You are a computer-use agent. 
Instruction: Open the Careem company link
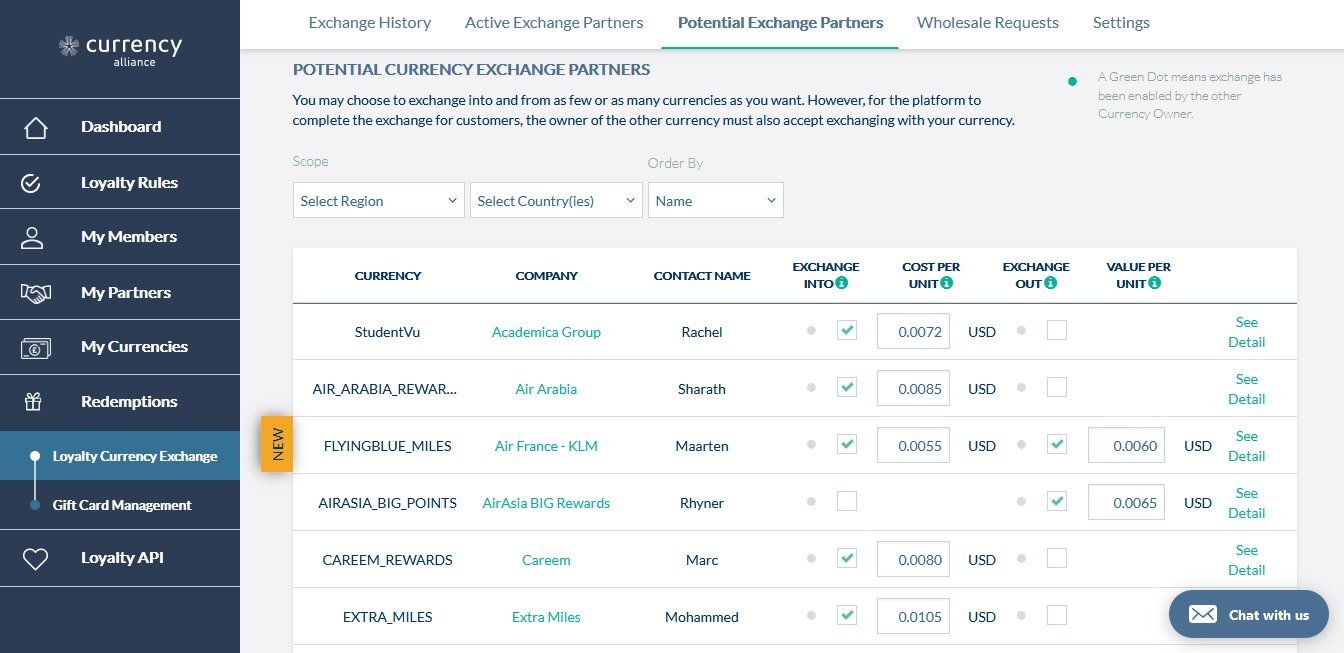click(546, 560)
